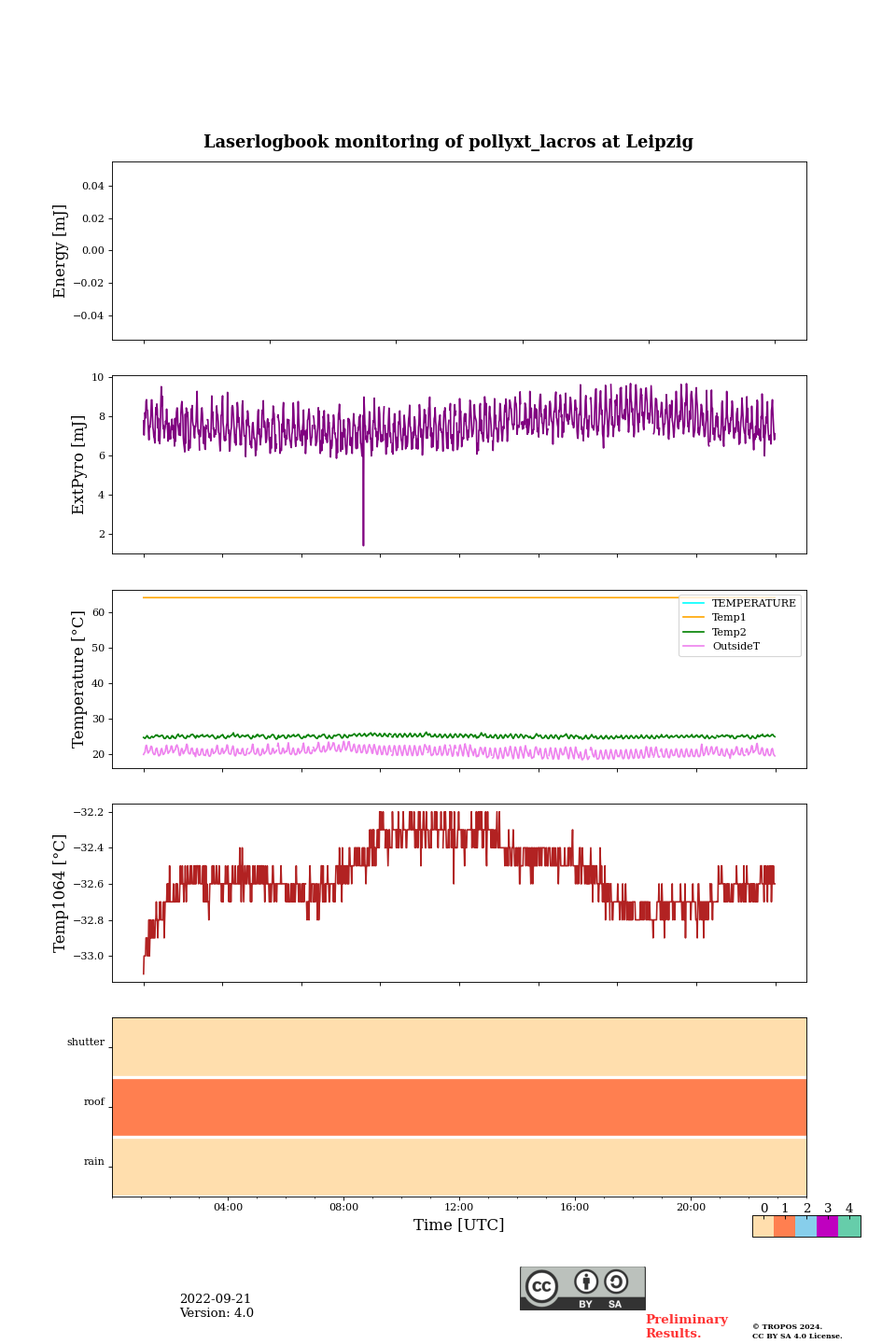Click the 'Version: 4.0' text
The width and height of the screenshot is (896, 1344).
pyautogui.click(x=217, y=1313)
